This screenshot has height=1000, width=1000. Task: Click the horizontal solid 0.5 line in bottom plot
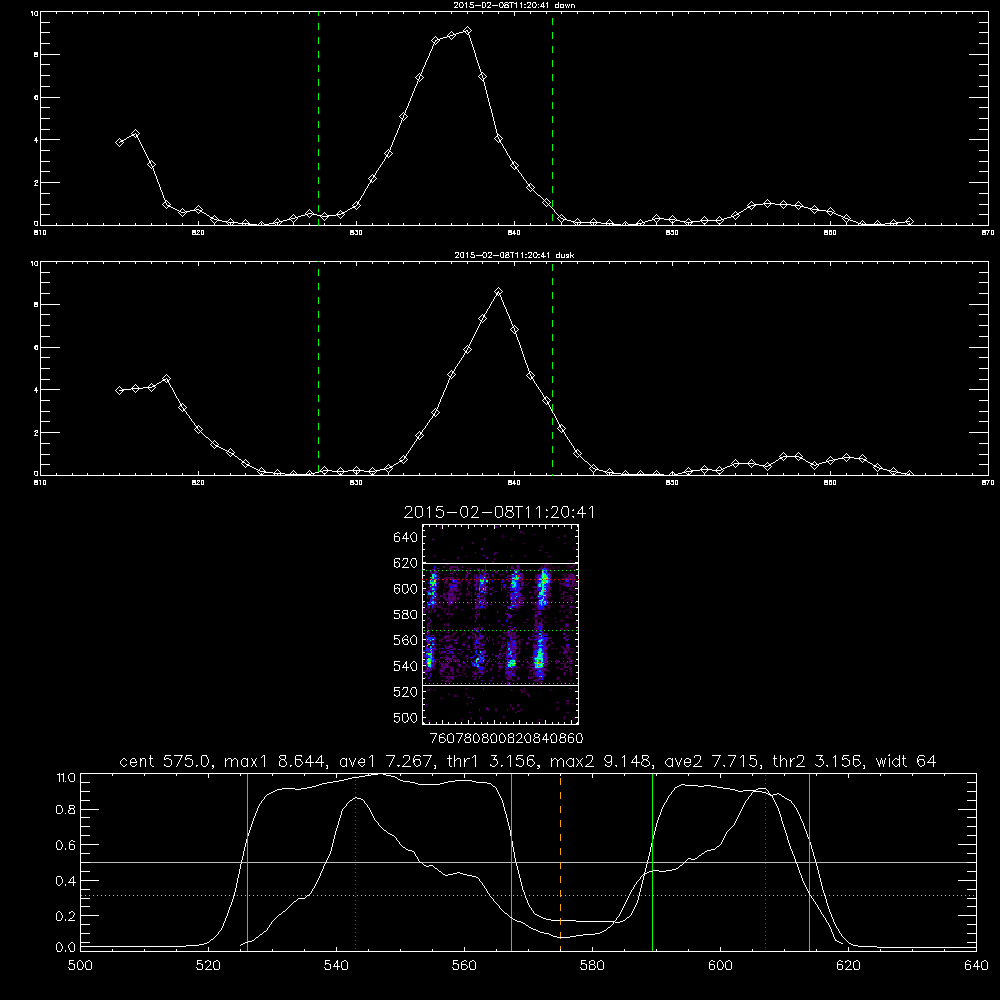pos(528,862)
